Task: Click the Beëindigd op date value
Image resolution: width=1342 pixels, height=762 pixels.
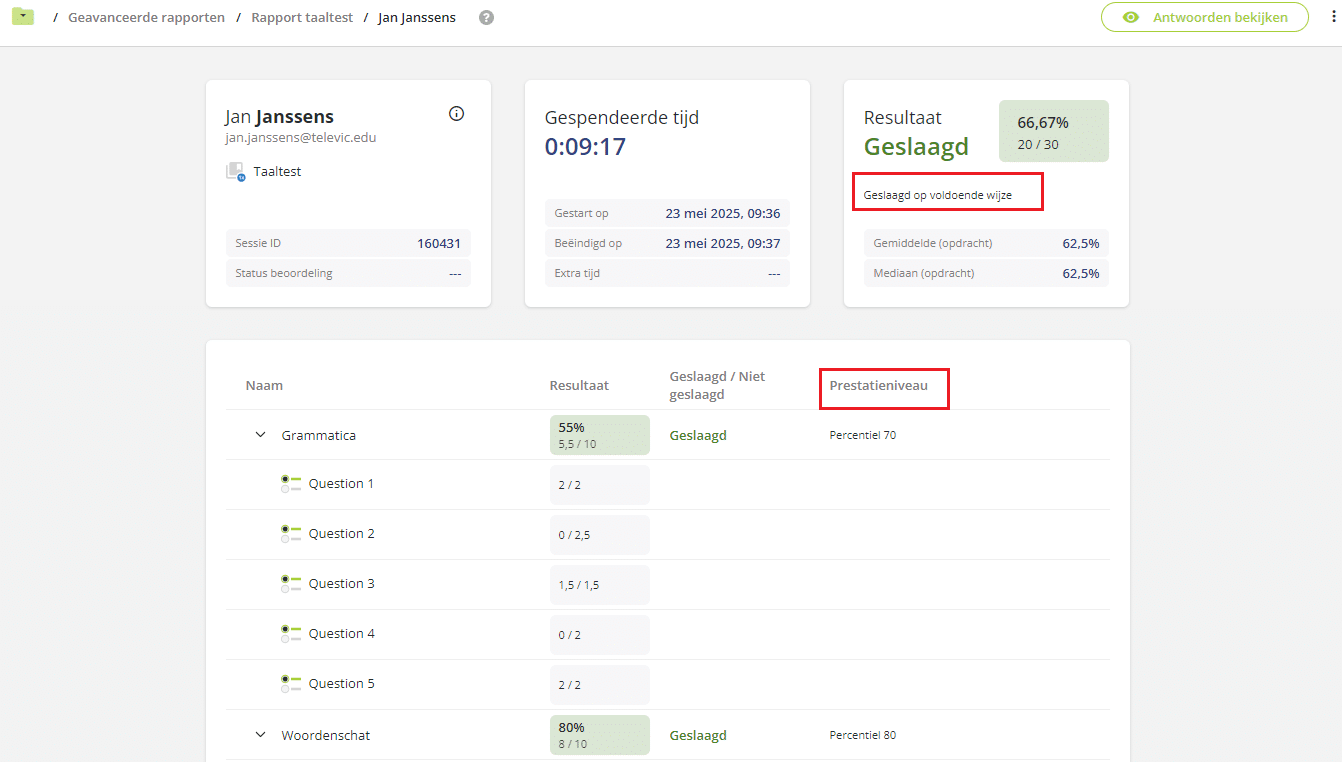Action: click(723, 243)
